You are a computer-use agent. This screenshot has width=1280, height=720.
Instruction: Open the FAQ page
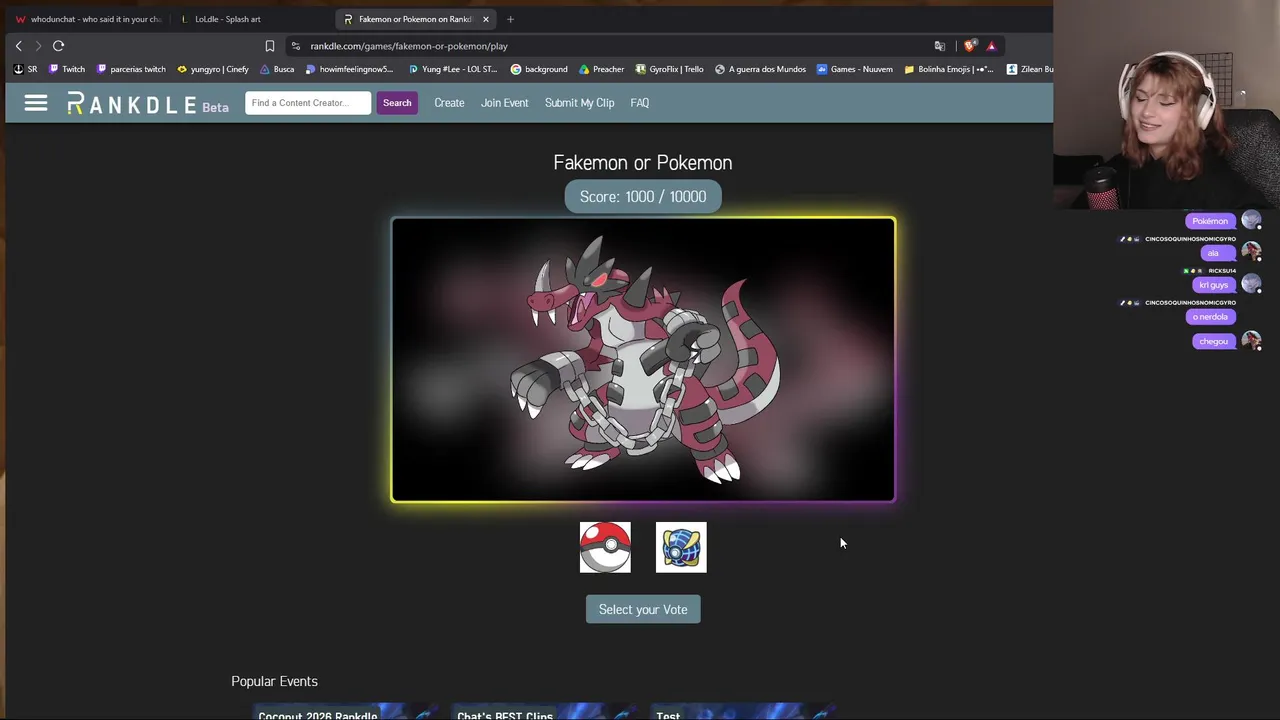click(640, 103)
